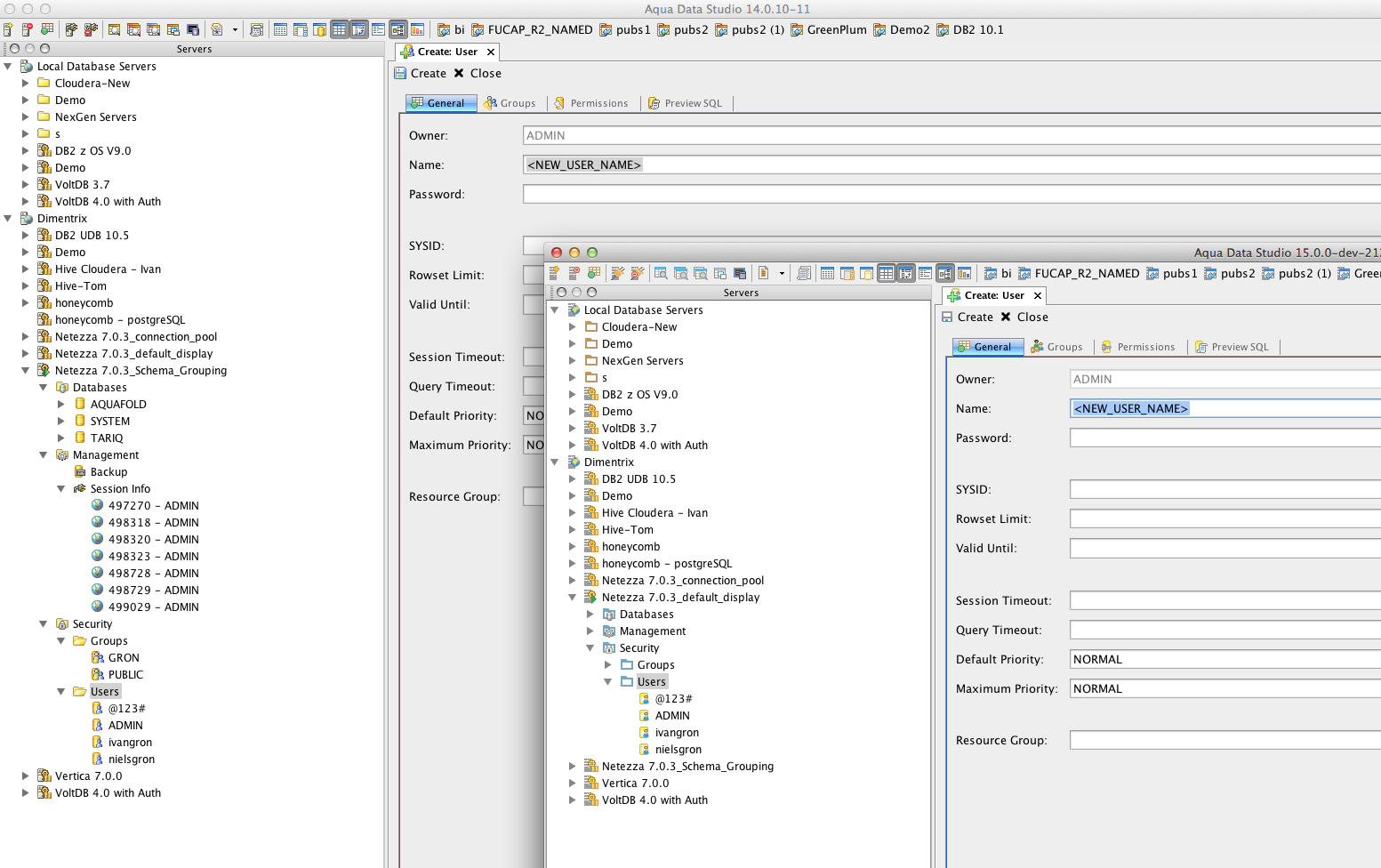Select session 498323 - ADMIN under Session Info
This screenshot has height=868, width=1381.
click(x=153, y=556)
